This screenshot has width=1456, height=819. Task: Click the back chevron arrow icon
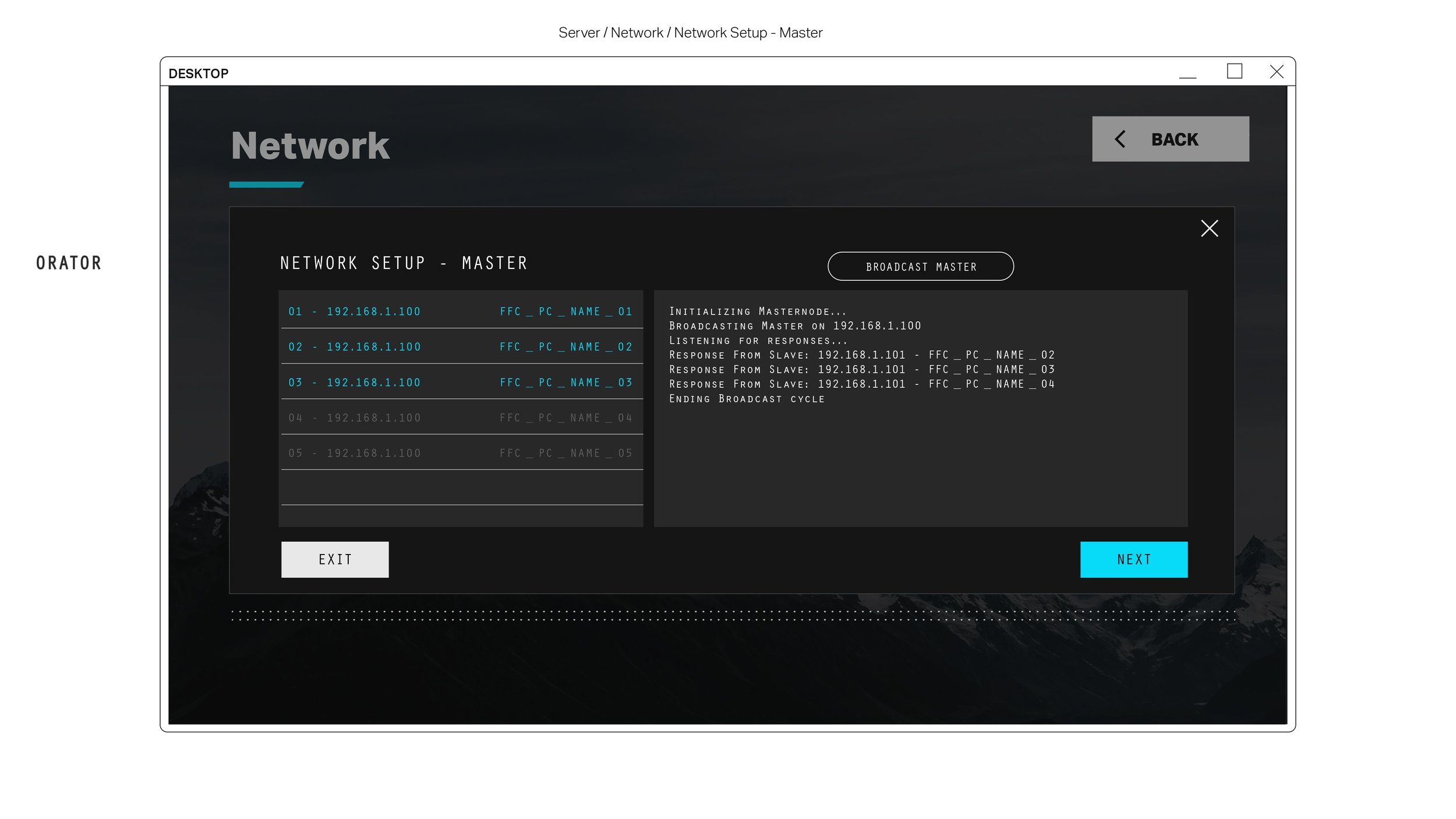pos(1120,139)
